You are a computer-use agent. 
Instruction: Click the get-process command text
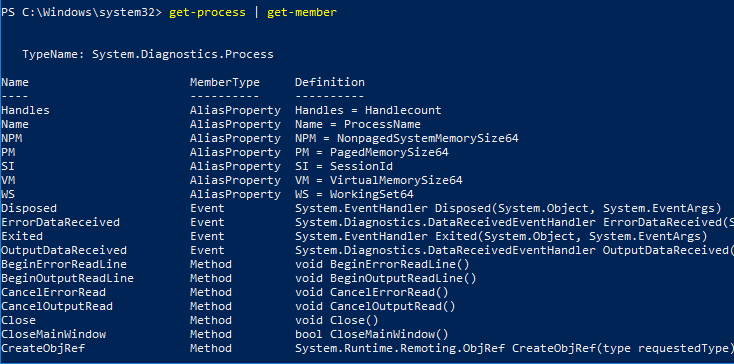(x=207, y=13)
